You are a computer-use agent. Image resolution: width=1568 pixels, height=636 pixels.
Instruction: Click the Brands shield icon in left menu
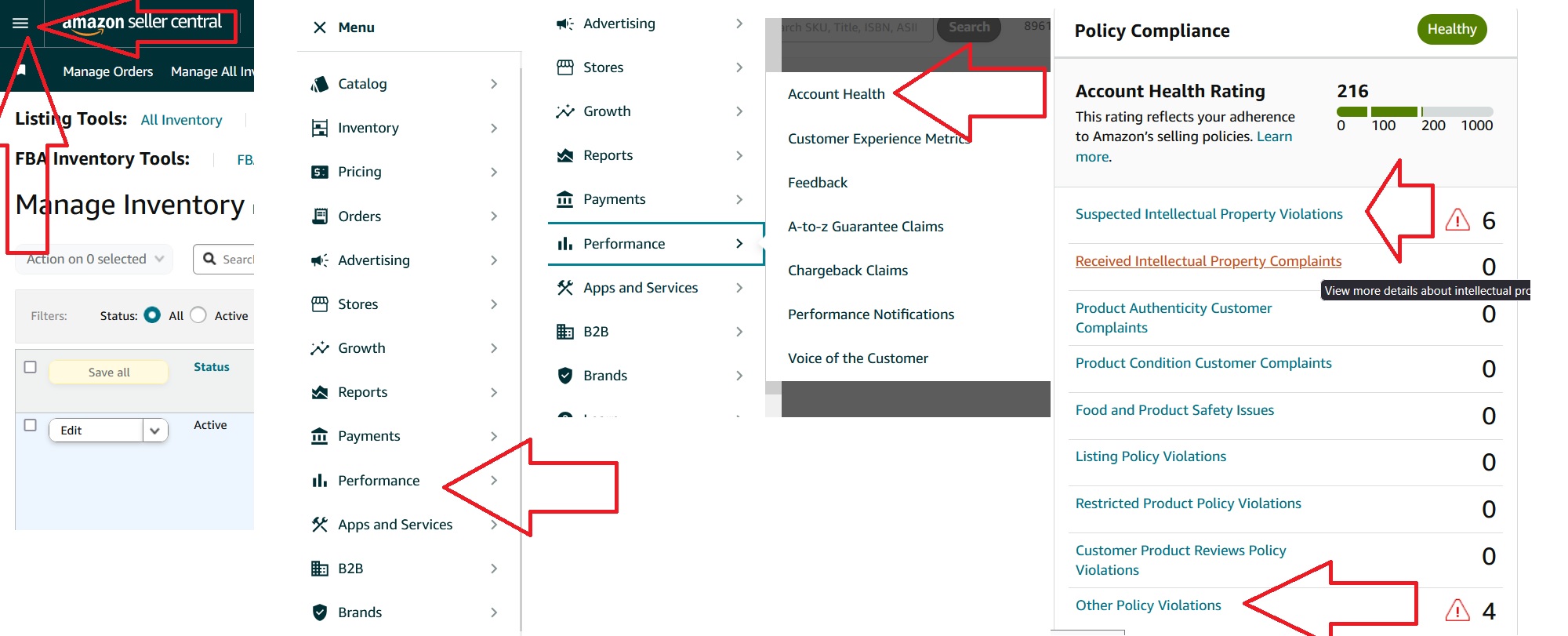[x=319, y=612]
